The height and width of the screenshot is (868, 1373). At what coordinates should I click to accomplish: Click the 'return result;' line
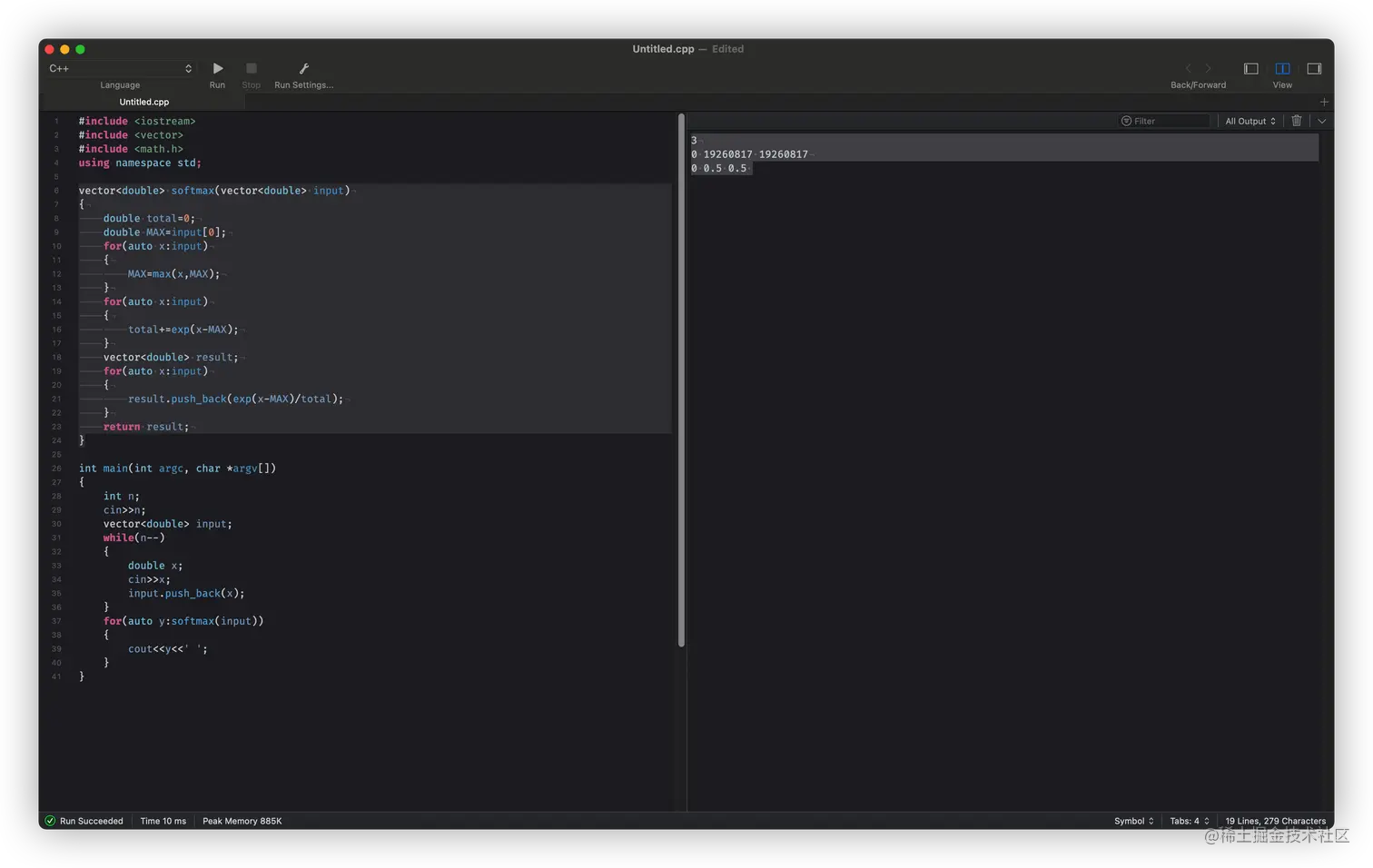(146, 427)
